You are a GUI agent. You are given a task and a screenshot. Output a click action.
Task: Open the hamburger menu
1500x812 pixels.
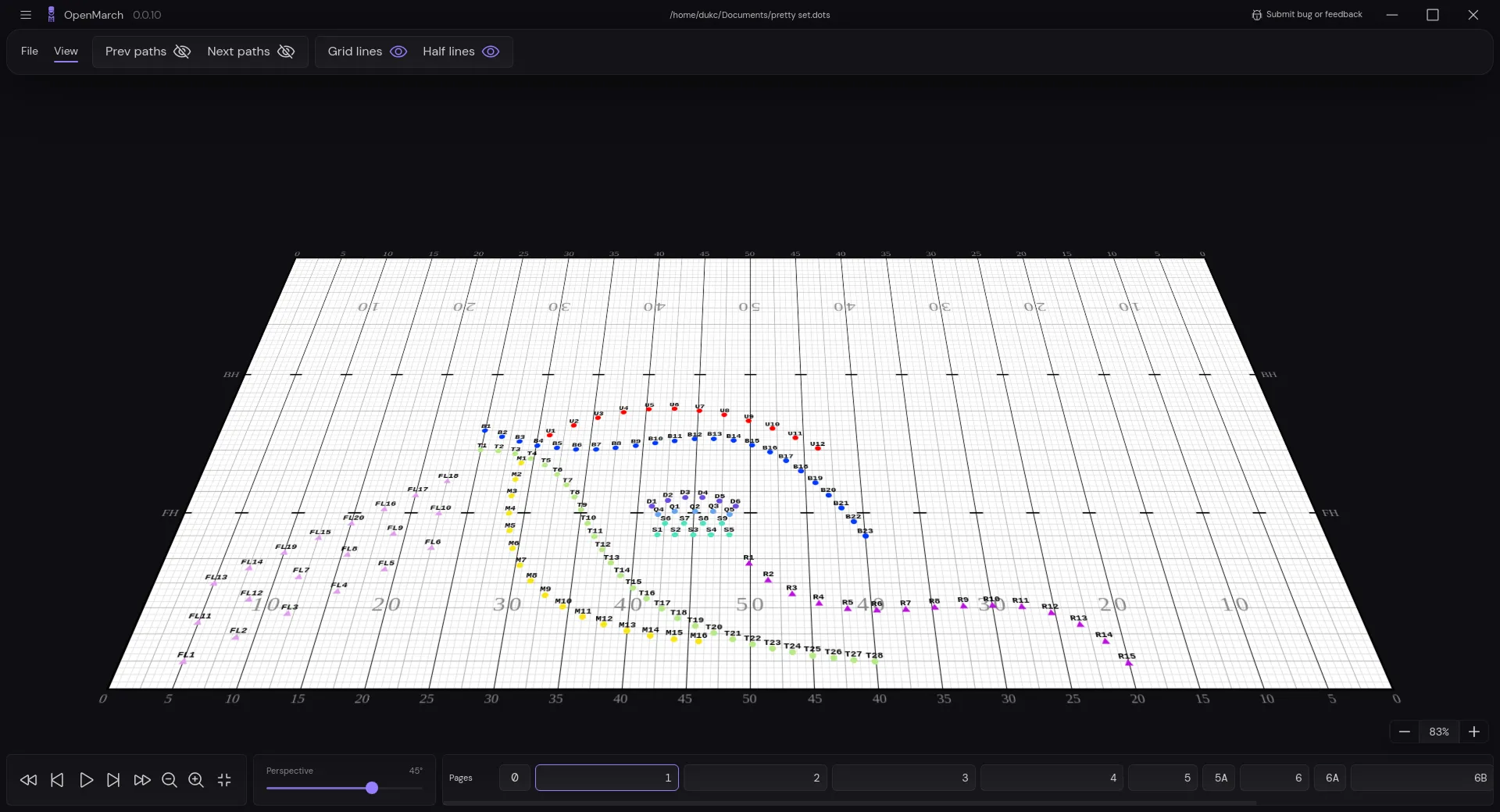coord(26,15)
